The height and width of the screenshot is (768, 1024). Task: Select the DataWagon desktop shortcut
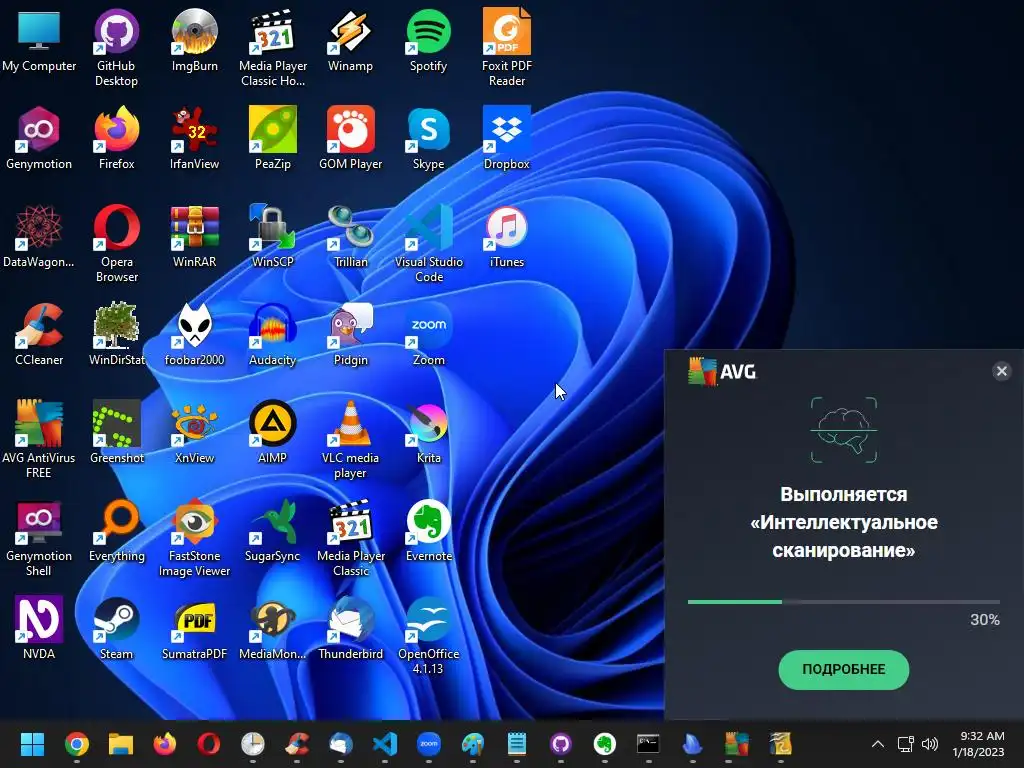(39, 236)
